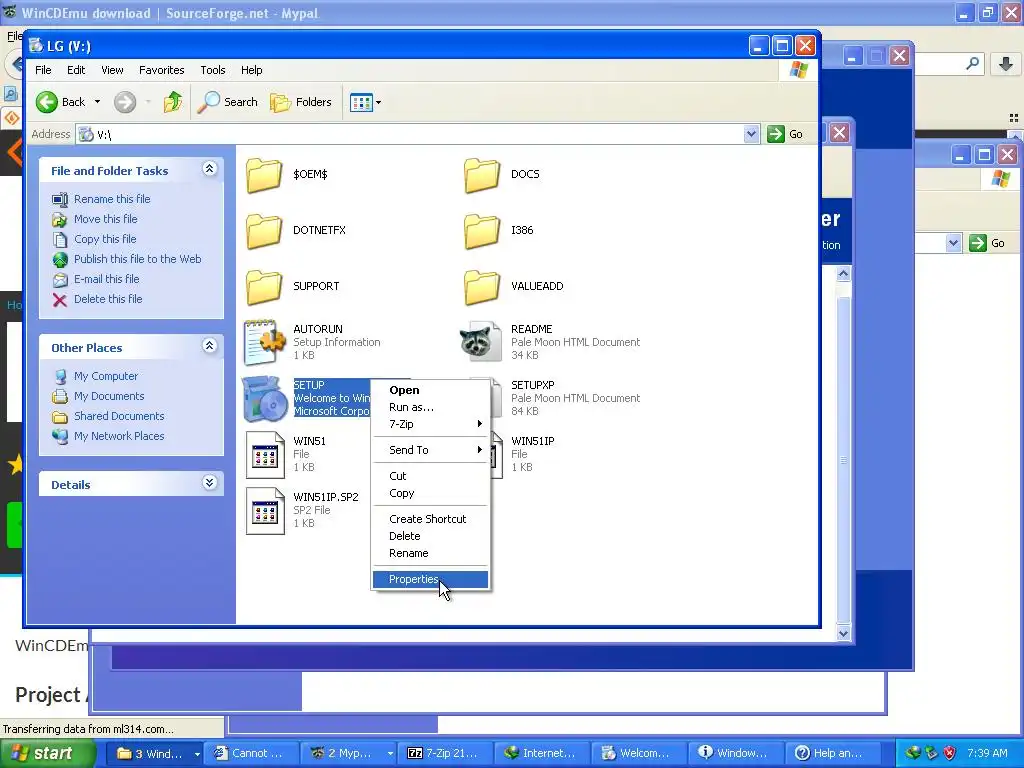Screen dimensions: 1024x768
Task: Open My Documents from Other Places
Action: tap(108, 396)
